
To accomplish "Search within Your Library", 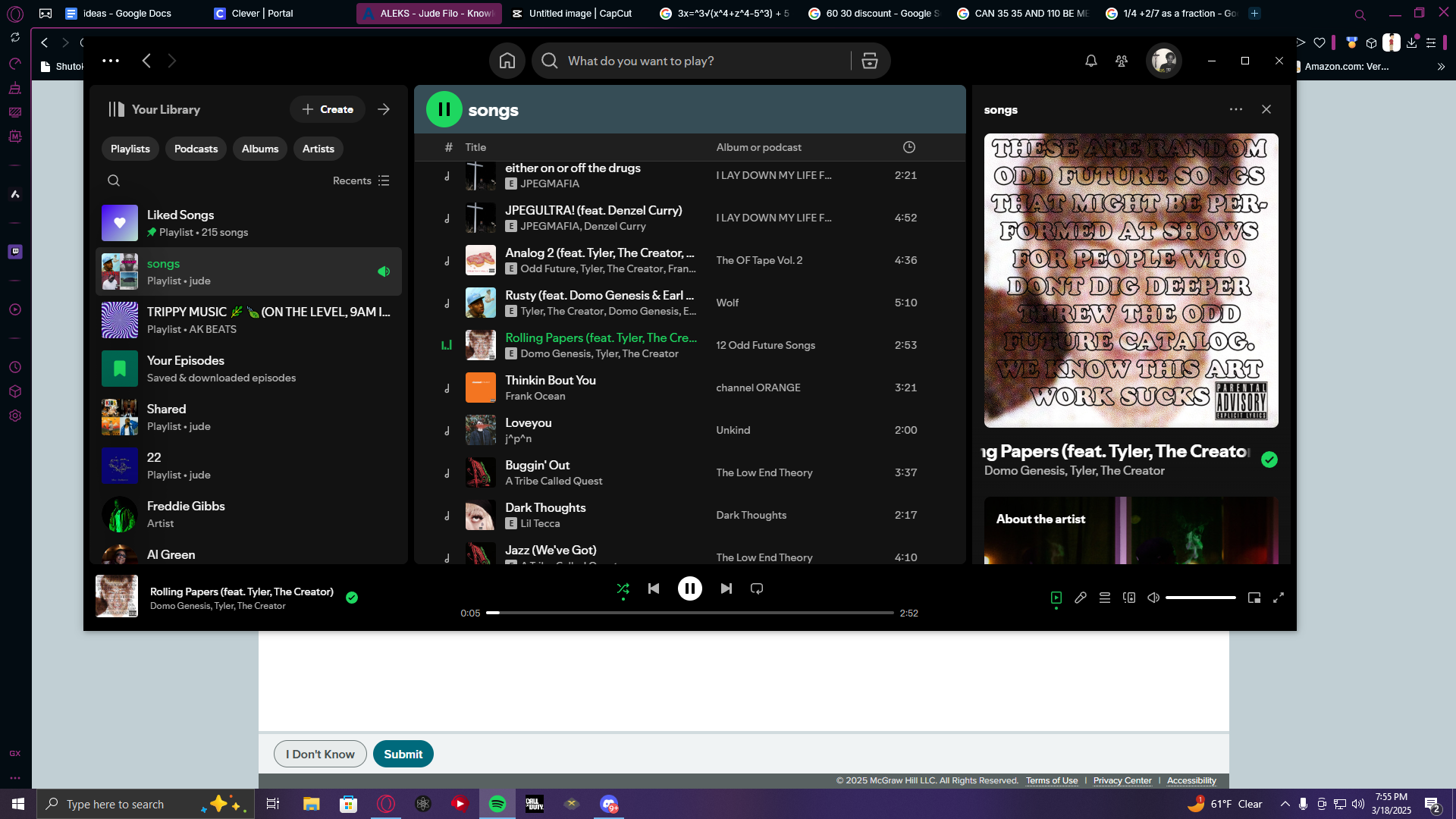I will point(114,180).
